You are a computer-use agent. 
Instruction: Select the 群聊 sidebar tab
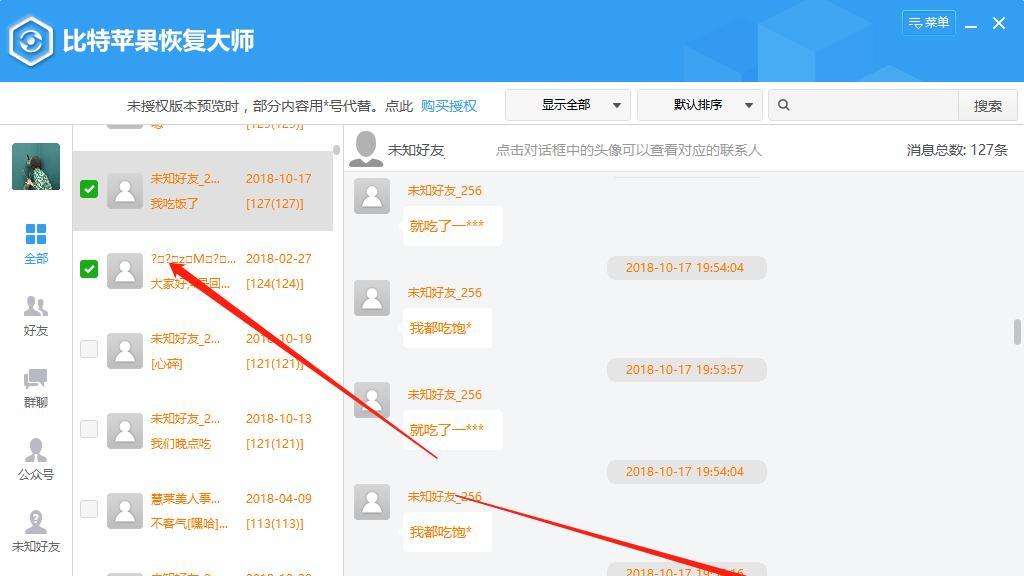click(36, 388)
